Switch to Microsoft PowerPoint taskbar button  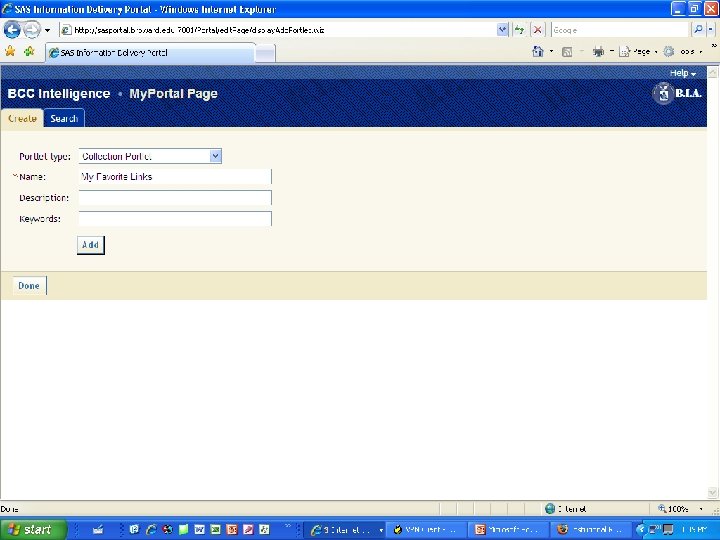pos(508,530)
